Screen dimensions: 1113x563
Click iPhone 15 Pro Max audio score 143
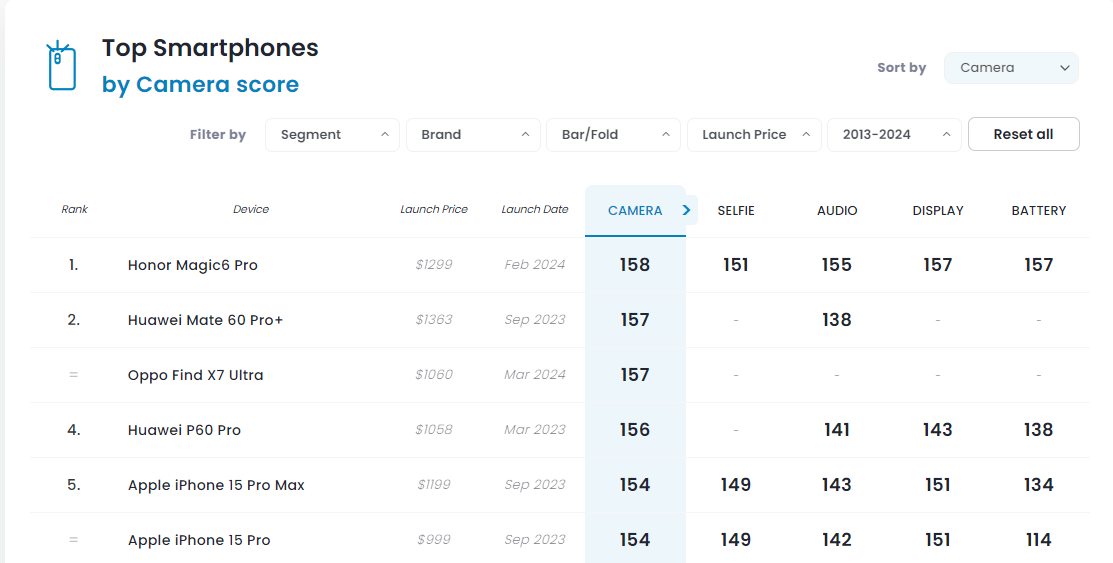pyautogui.click(x=837, y=485)
